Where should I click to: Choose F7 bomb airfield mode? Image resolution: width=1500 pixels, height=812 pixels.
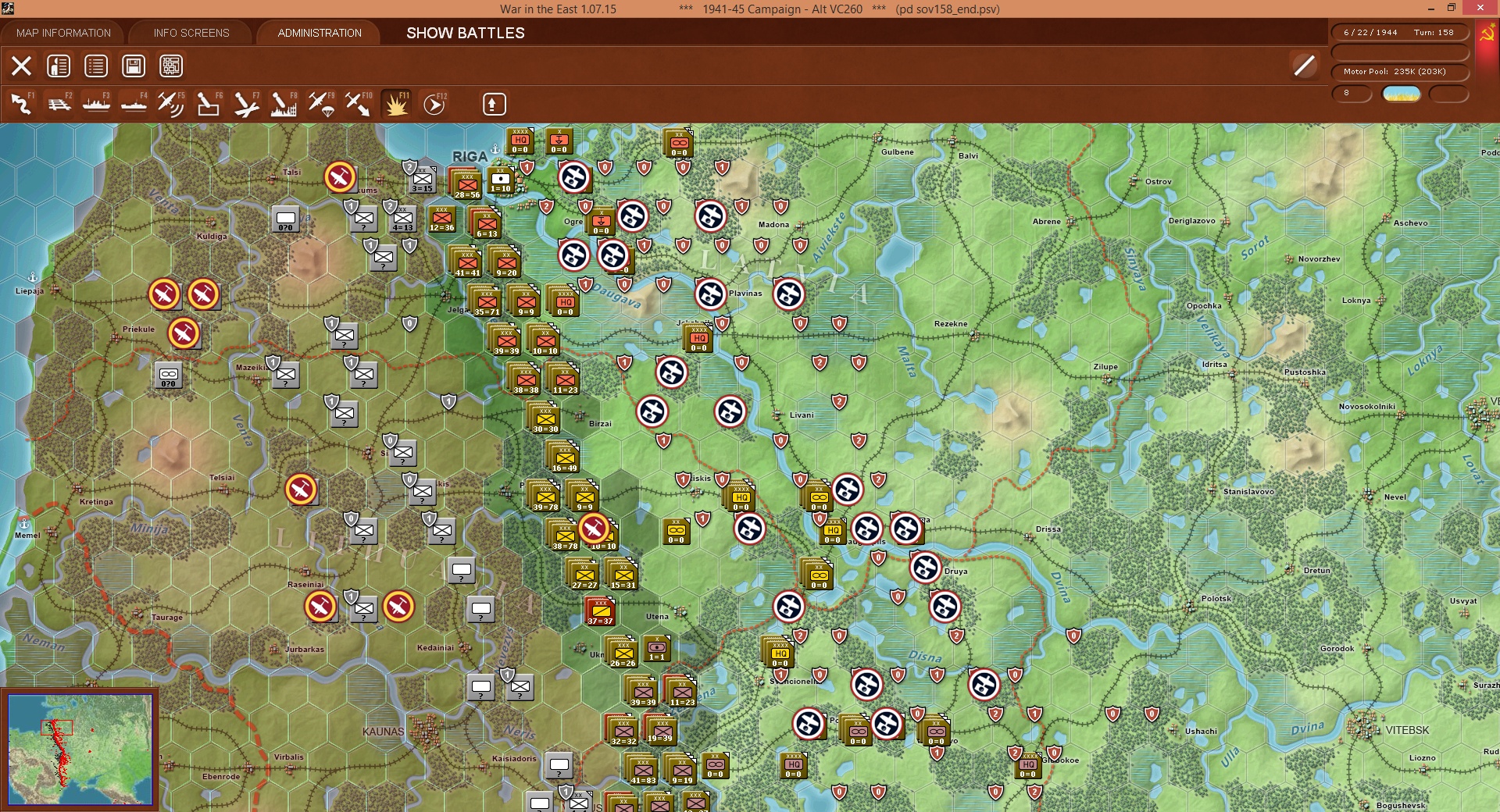click(246, 104)
